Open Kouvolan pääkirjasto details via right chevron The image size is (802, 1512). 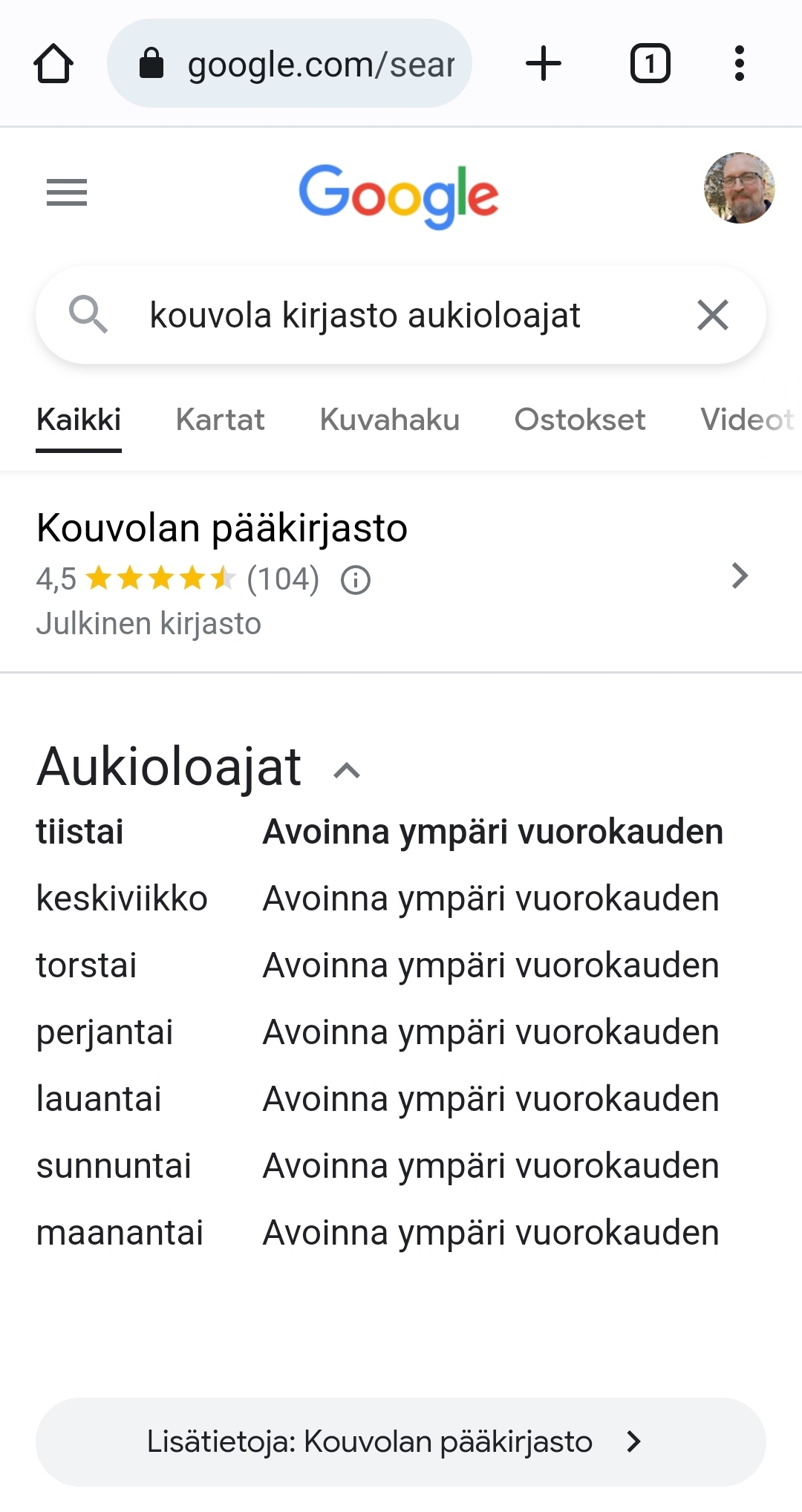740,576
